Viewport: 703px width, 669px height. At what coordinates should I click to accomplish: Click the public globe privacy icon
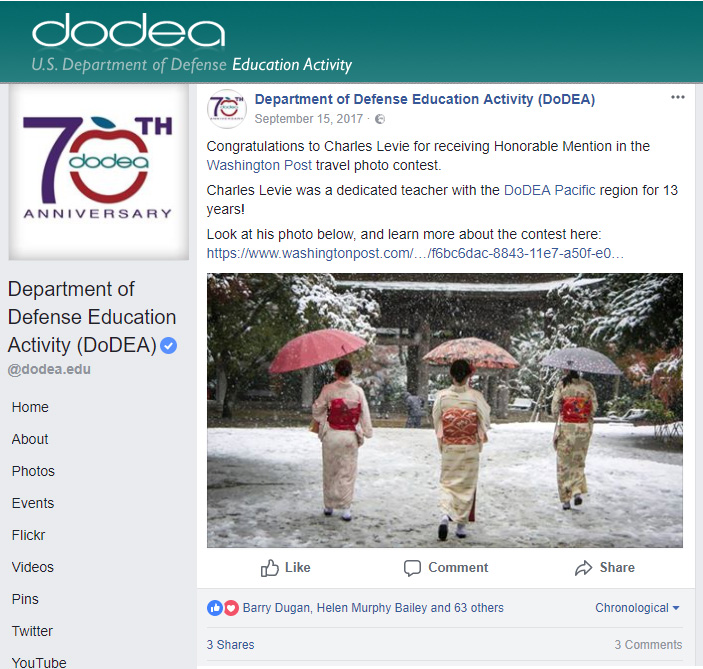380,119
